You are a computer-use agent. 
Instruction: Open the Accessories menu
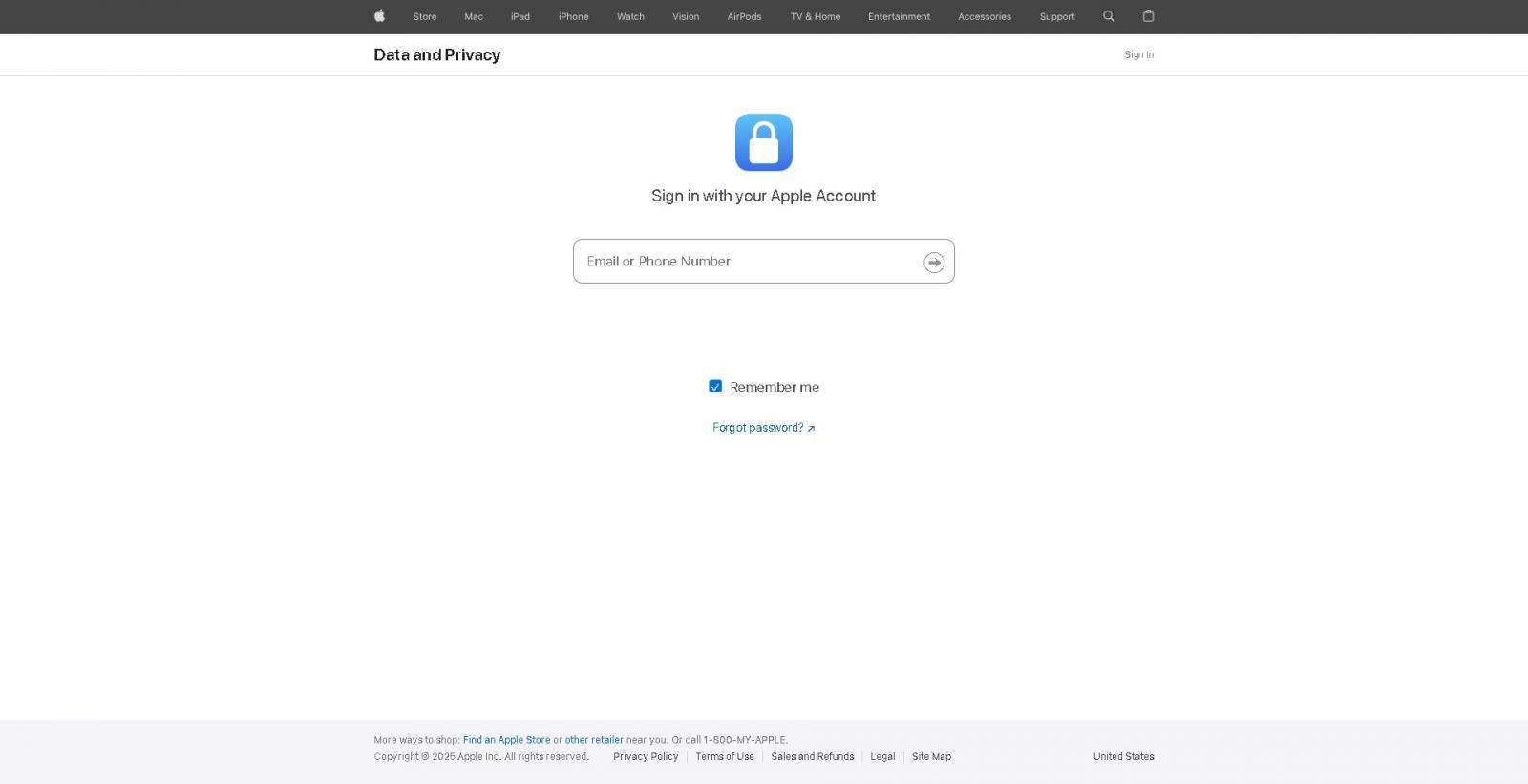tap(985, 16)
